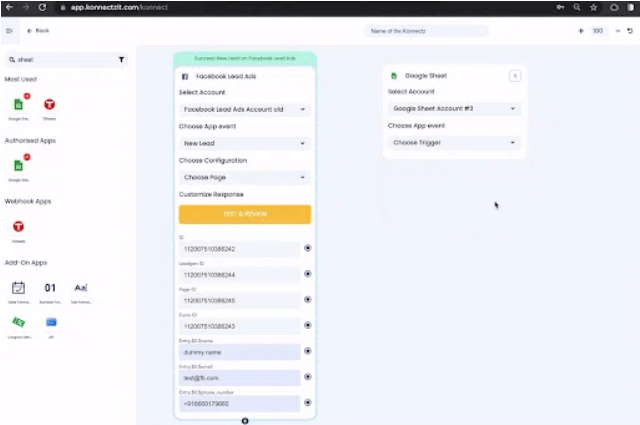
Task: Open the red T app under Most Used
Action: (49, 105)
